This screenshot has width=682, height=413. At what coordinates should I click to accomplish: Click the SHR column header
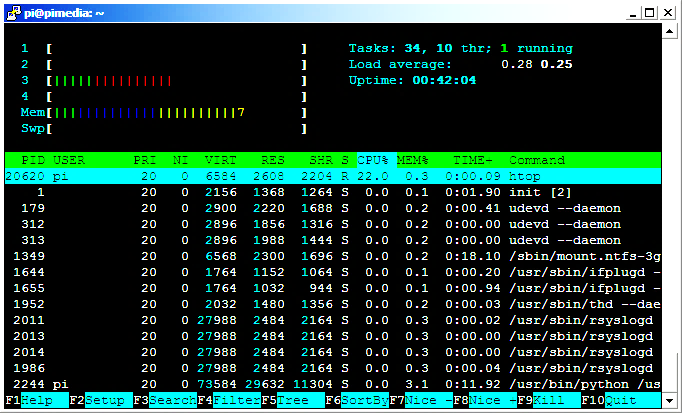tap(321, 160)
